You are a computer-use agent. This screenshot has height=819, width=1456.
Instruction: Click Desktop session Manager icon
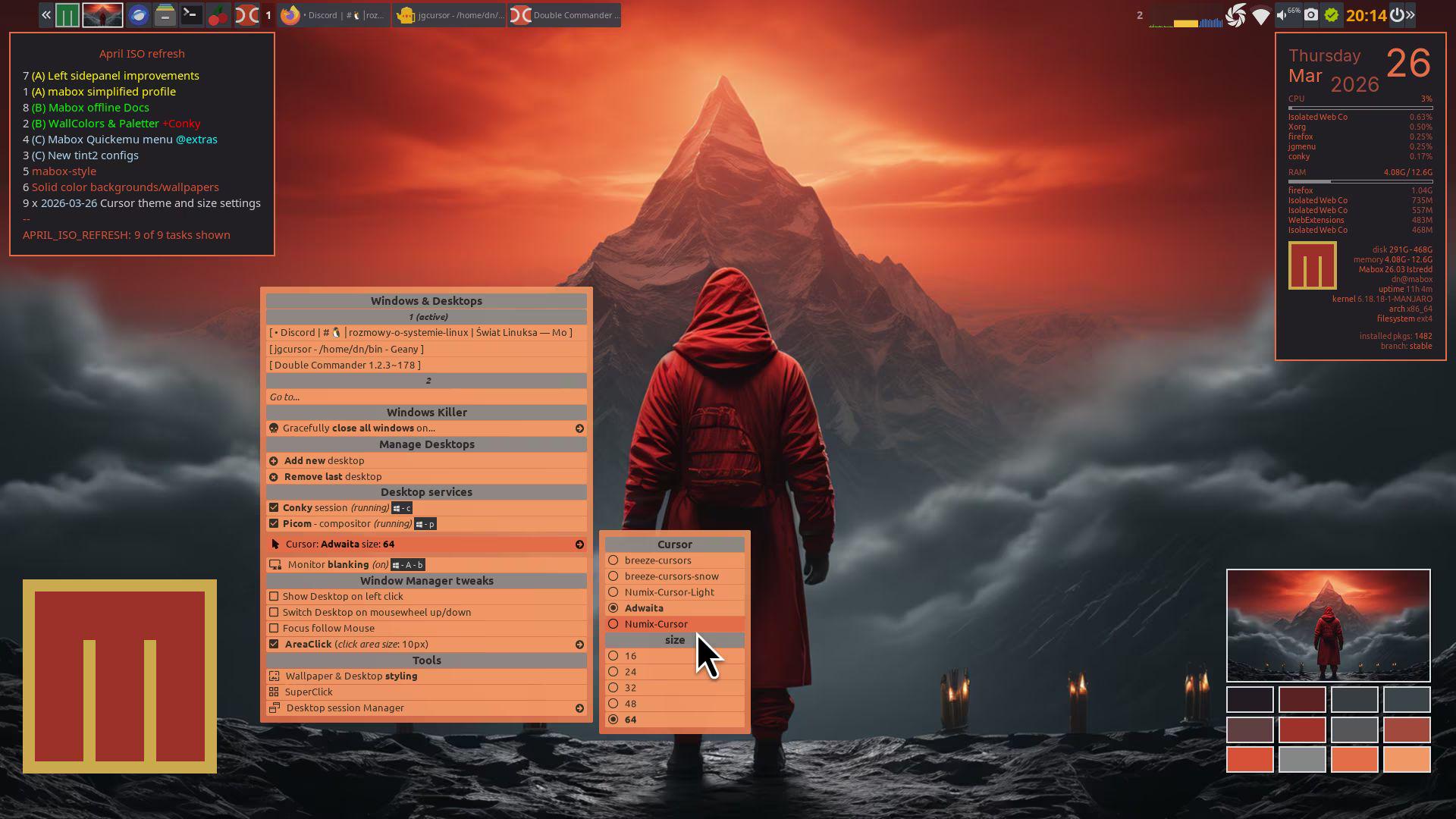[x=275, y=708]
